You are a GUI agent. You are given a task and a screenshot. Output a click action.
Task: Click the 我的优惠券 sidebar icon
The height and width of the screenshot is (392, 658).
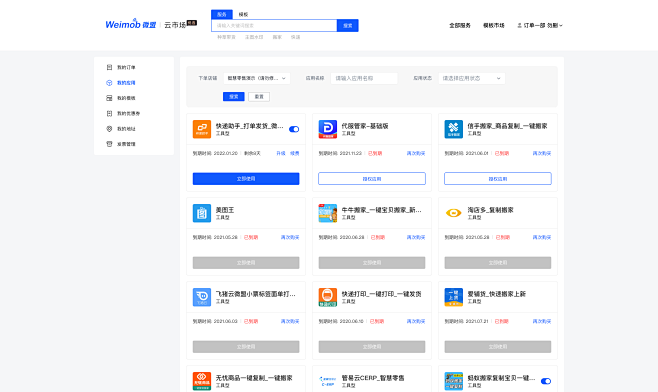(109, 113)
